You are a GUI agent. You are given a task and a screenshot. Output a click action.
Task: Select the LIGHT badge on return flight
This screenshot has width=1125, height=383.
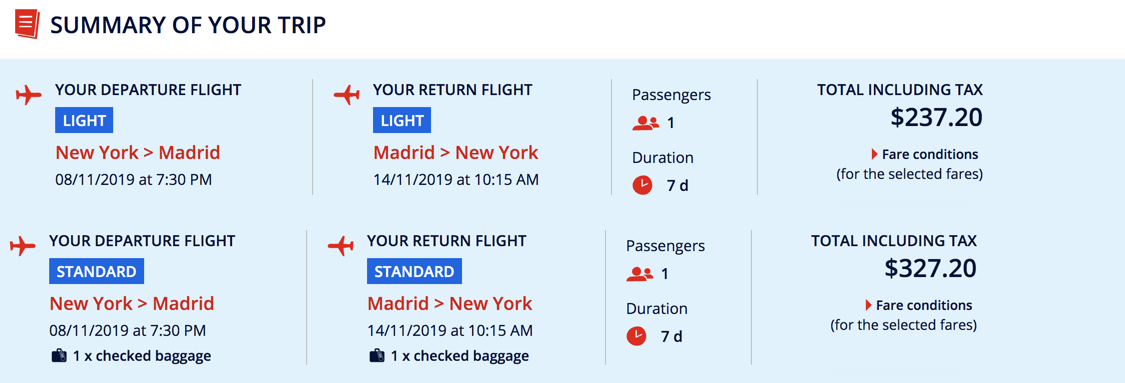point(402,120)
